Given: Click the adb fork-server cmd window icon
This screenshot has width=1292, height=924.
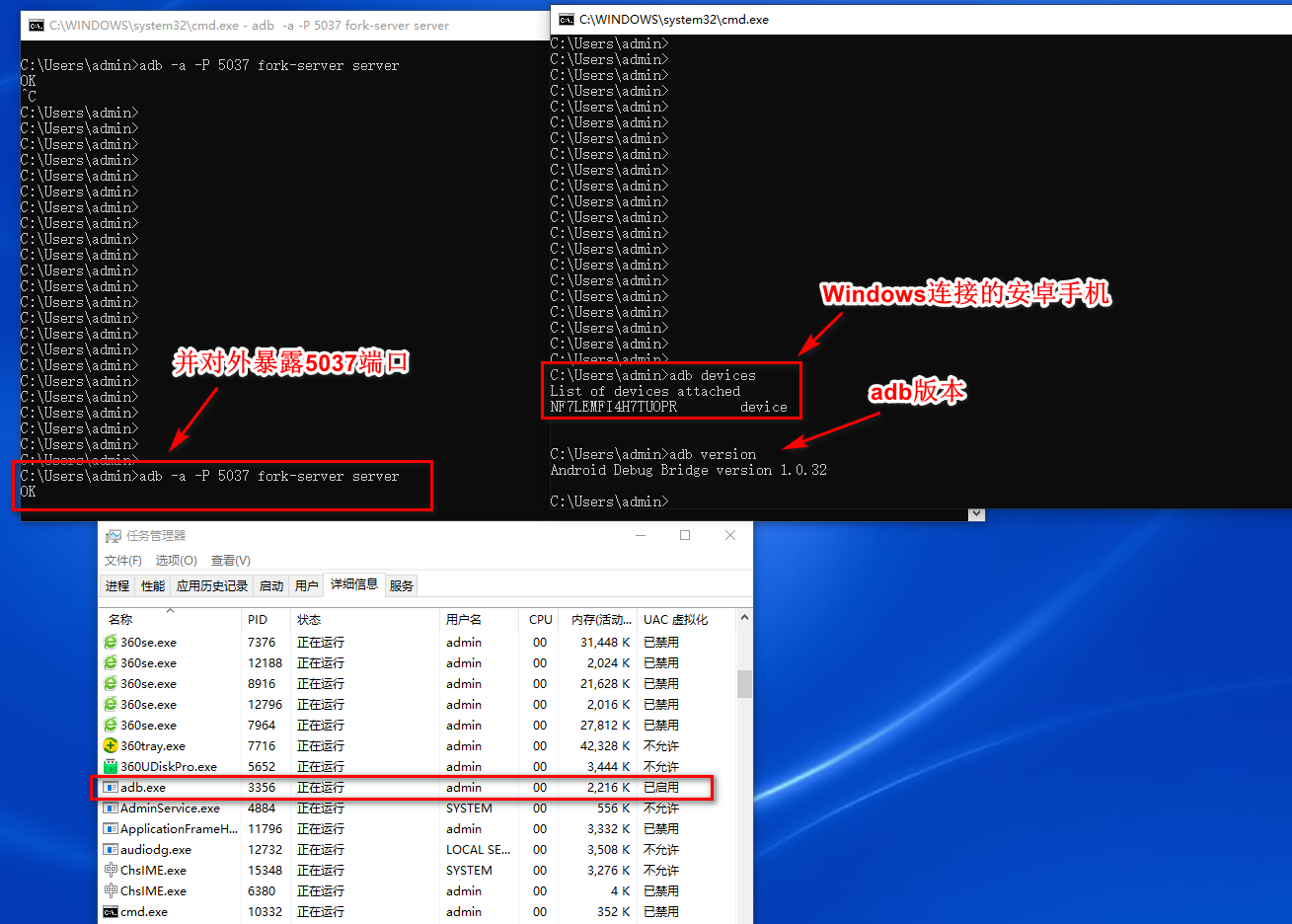Looking at the screenshot, I should [x=37, y=26].
